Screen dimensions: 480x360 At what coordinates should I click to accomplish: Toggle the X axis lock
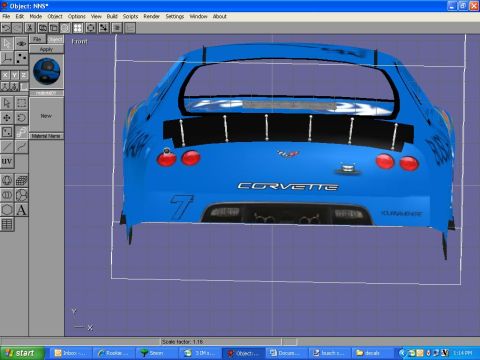pos(5,75)
